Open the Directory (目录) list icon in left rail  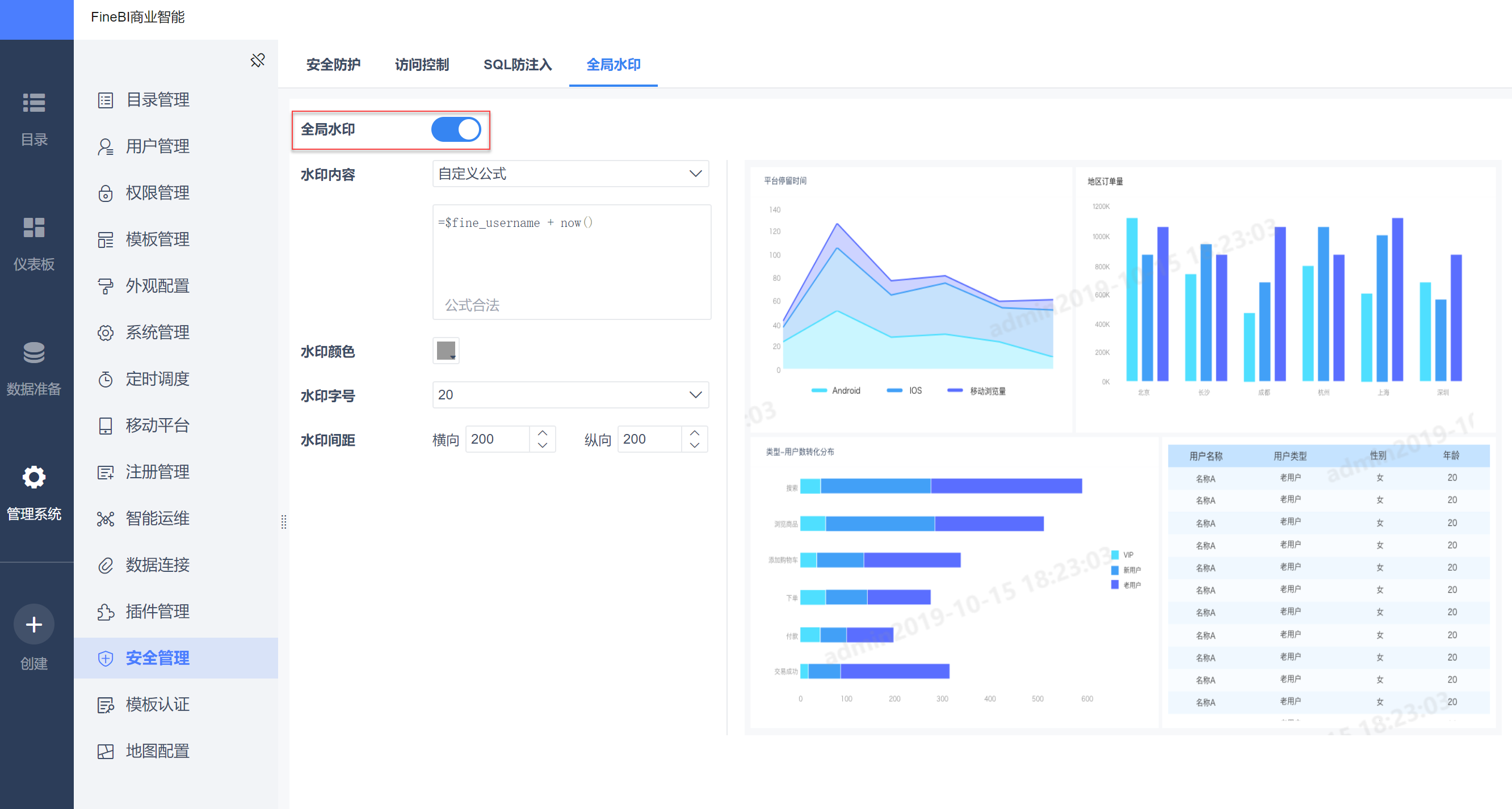pyautogui.click(x=34, y=103)
